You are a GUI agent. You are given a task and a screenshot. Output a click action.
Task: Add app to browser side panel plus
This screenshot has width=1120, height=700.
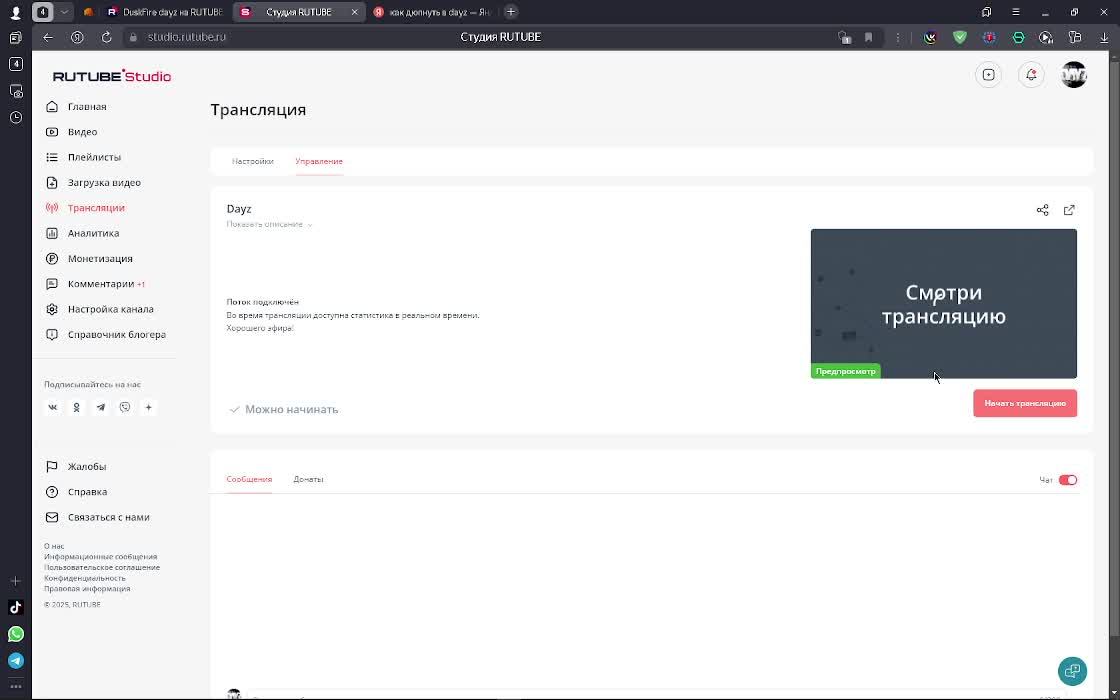pos(16,581)
